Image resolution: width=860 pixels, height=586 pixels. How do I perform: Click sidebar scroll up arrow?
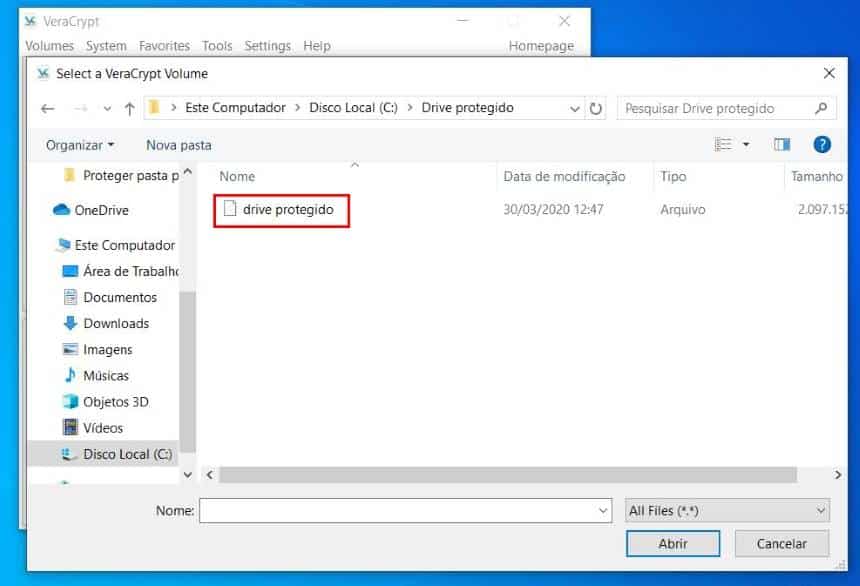click(x=188, y=171)
